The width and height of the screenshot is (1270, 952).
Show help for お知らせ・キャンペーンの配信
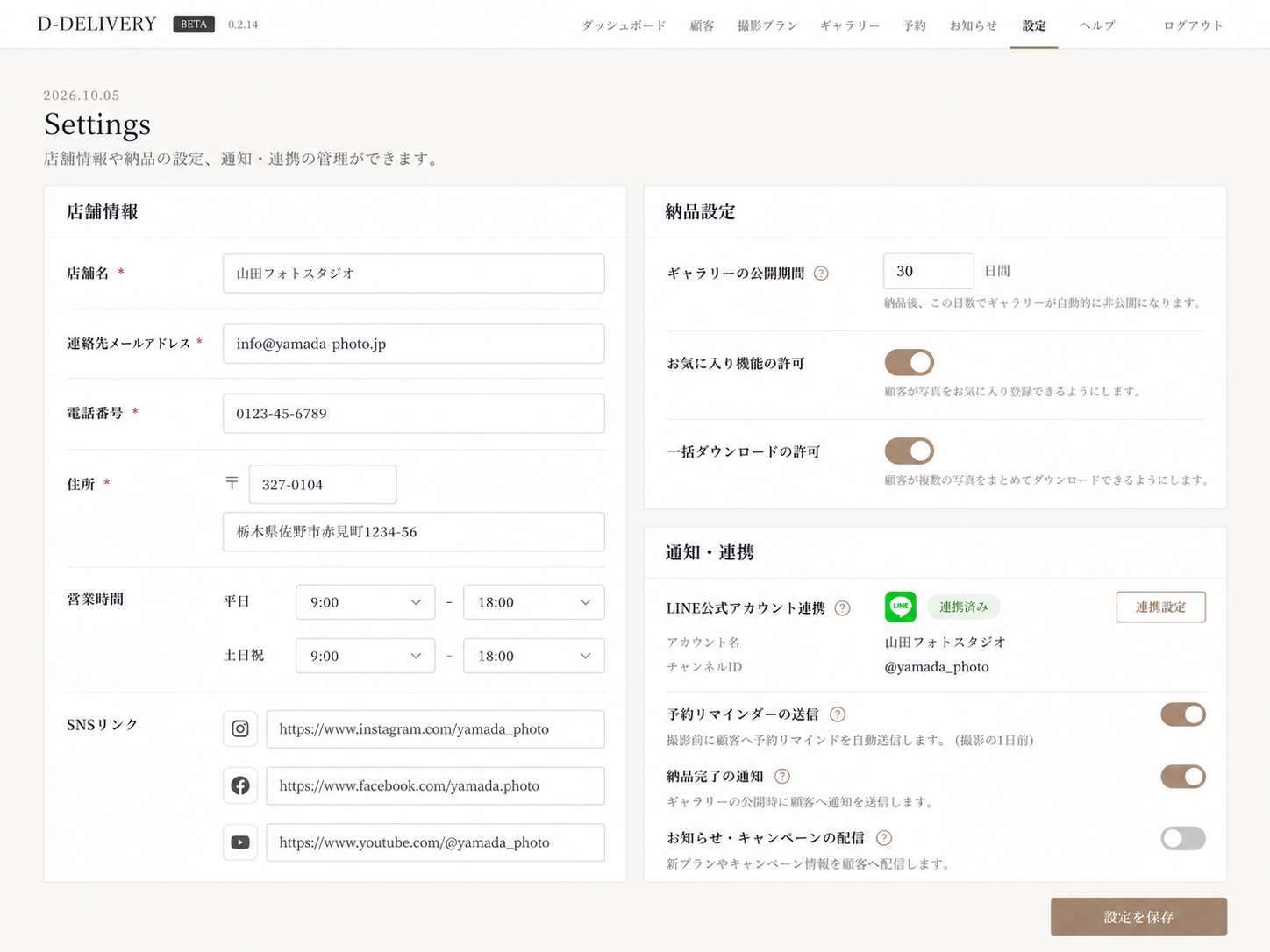(884, 838)
